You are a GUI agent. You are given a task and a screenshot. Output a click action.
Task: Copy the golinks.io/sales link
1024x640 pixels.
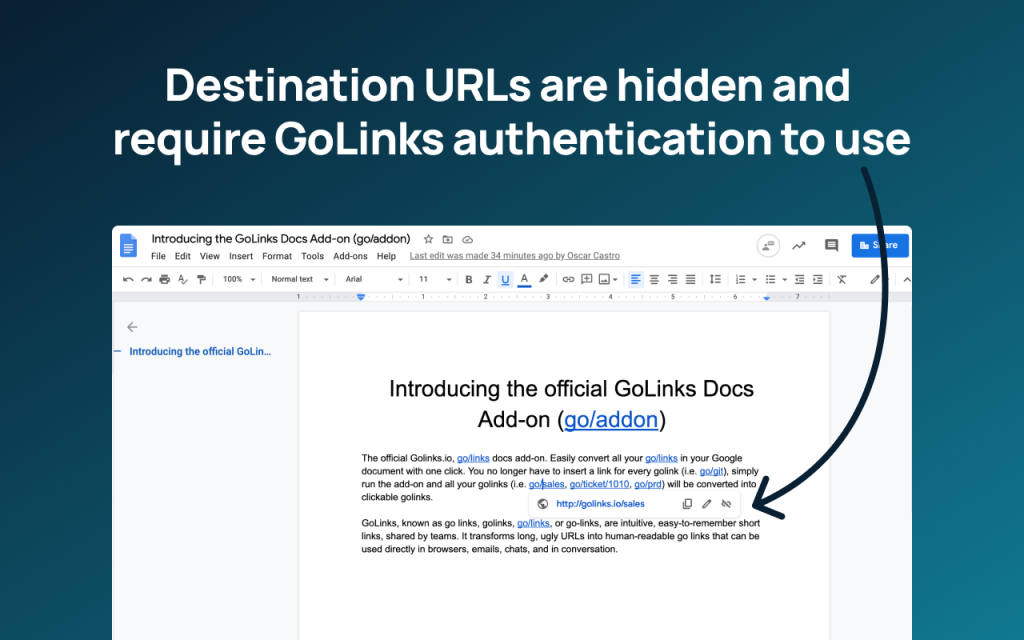click(687, 504)
